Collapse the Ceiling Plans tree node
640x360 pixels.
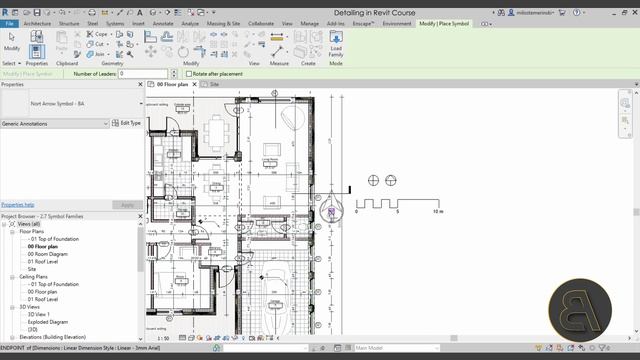12,277
